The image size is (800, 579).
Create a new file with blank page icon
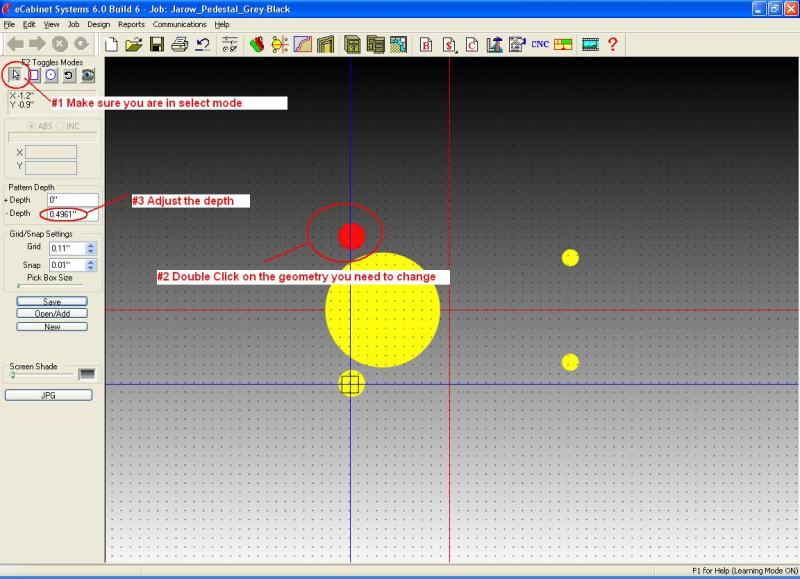click(x=112, y=44)
